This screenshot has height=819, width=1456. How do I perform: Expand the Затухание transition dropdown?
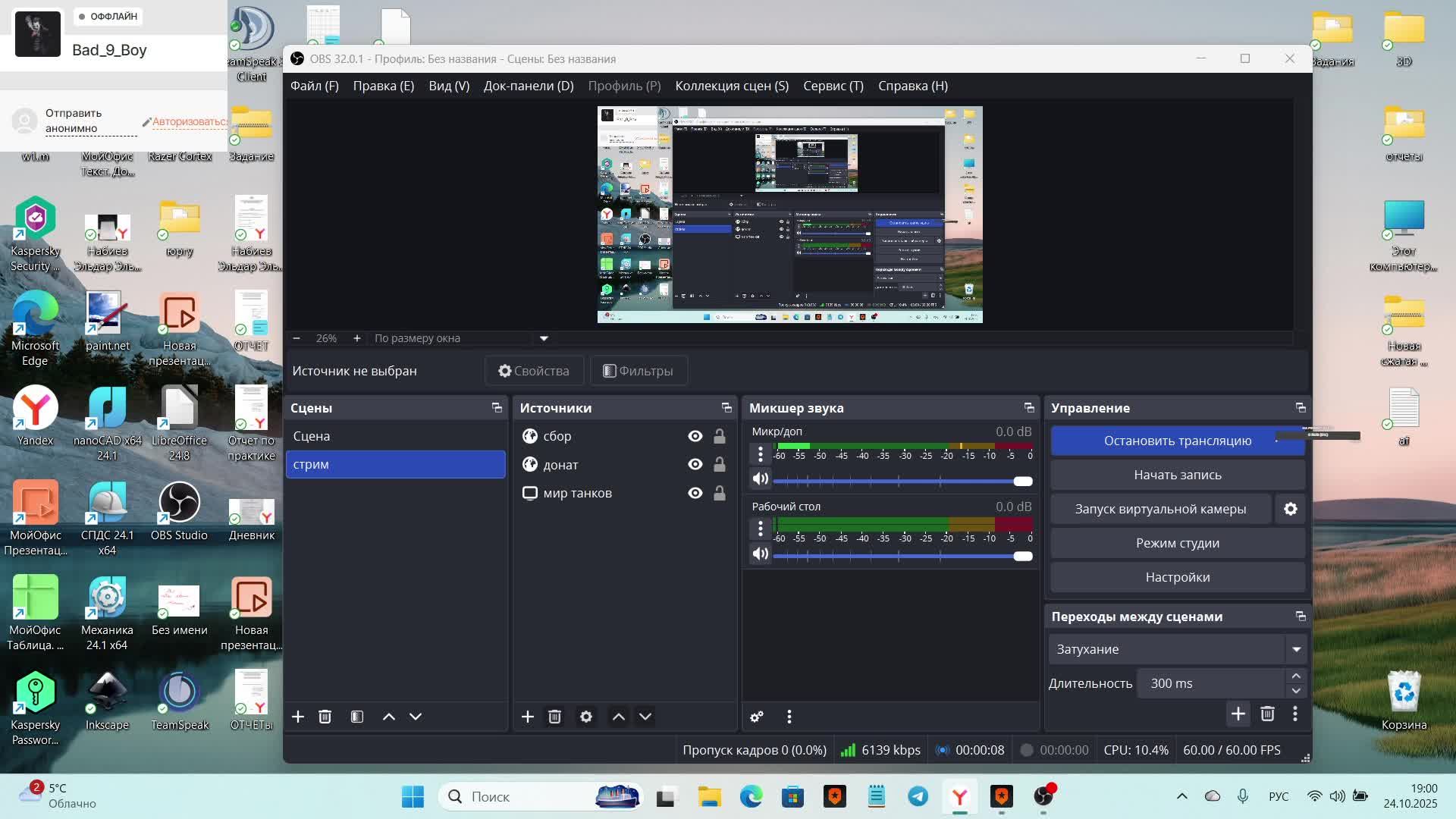click(x=1296, y=649)
